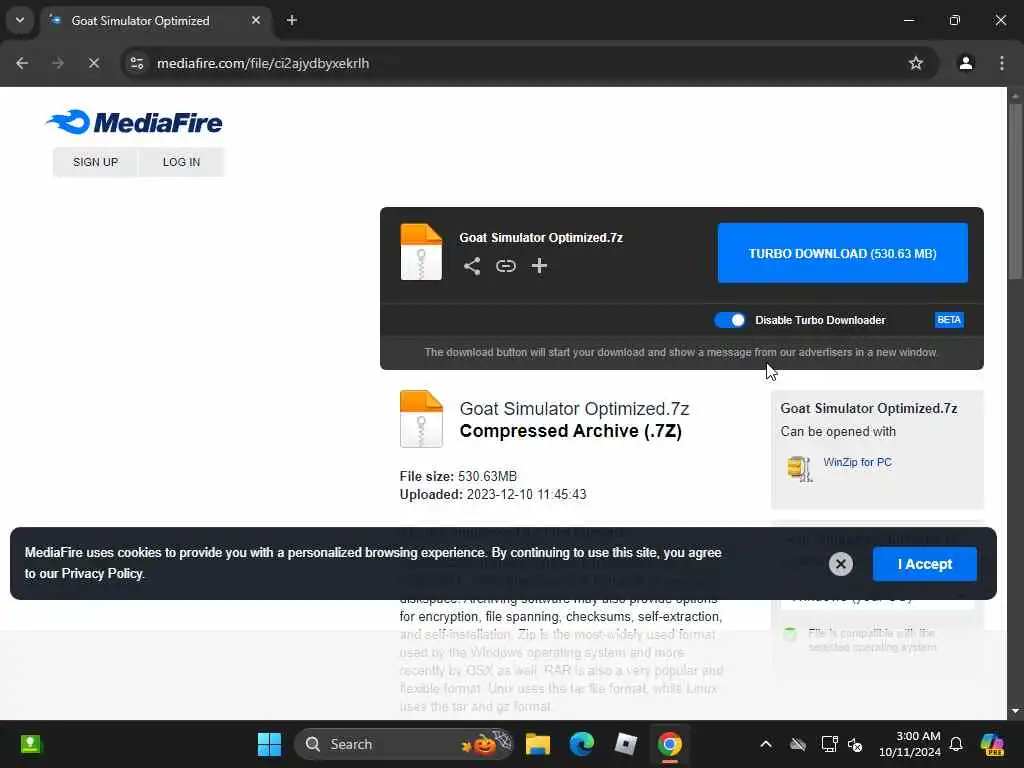Show hidden system tray icons chevron
1024x768 pixels.
coord(766,744)
